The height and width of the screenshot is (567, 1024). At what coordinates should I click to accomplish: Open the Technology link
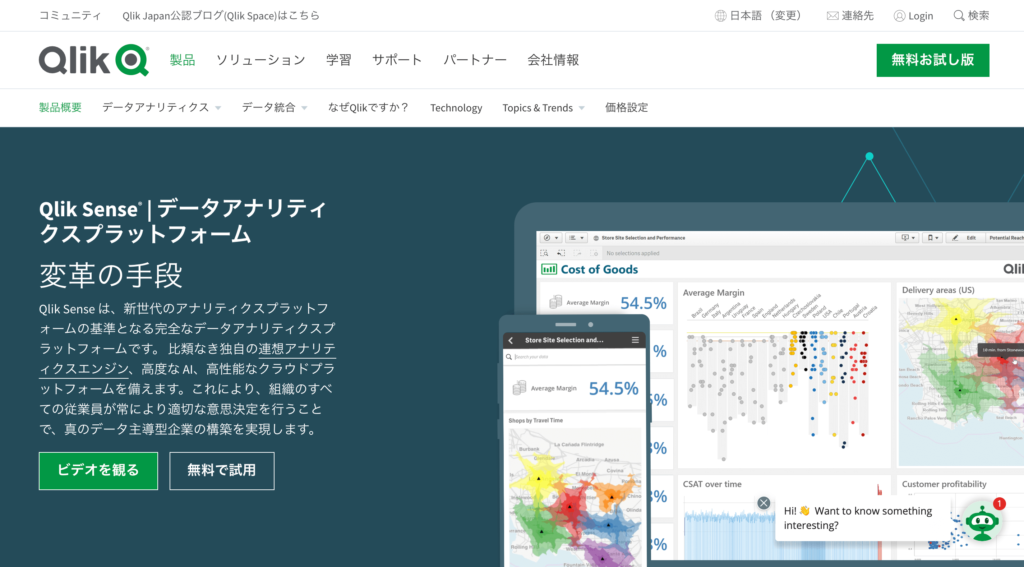(x=456, y=108)
